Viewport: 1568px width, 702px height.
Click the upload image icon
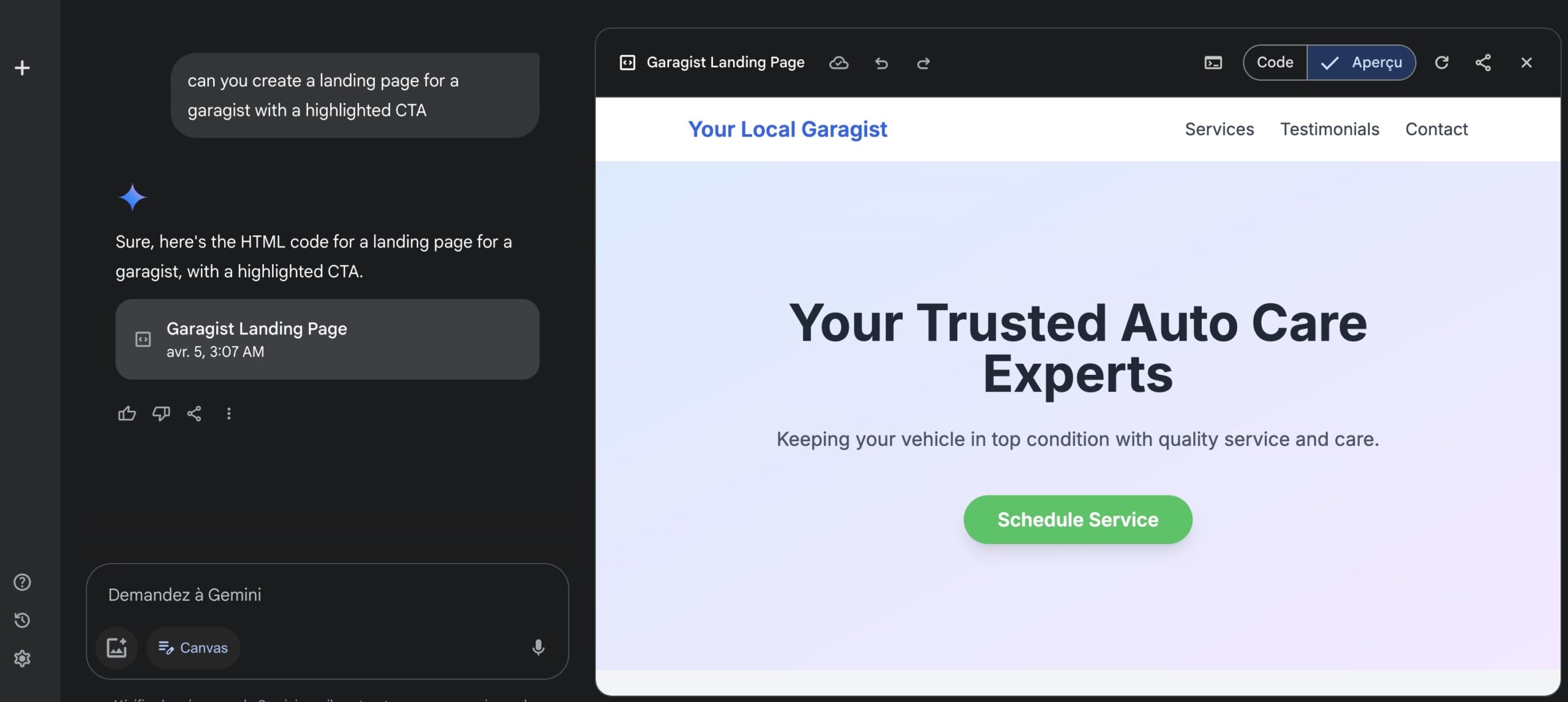click(116, 647)
